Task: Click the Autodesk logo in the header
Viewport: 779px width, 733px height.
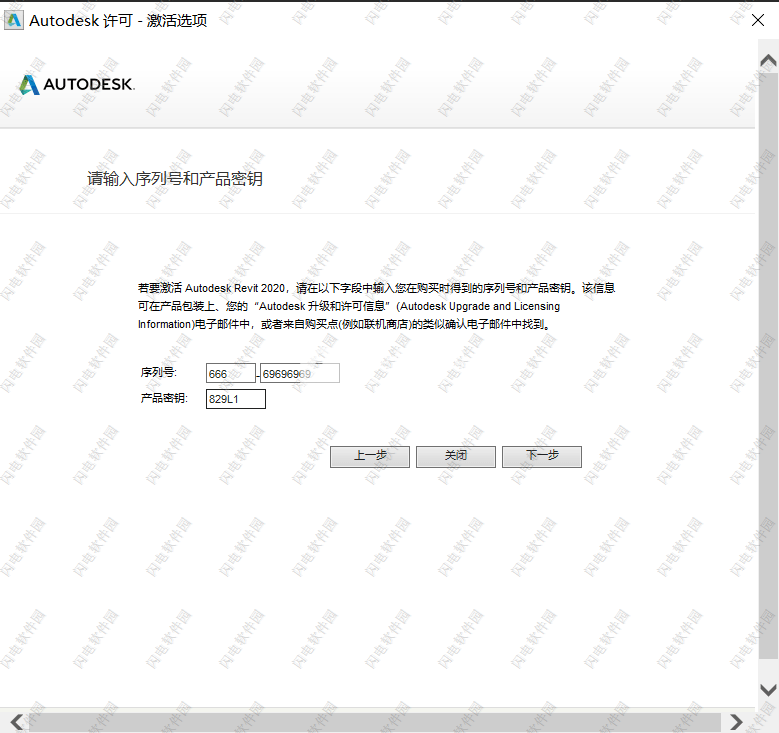Action: click(77, 84)
